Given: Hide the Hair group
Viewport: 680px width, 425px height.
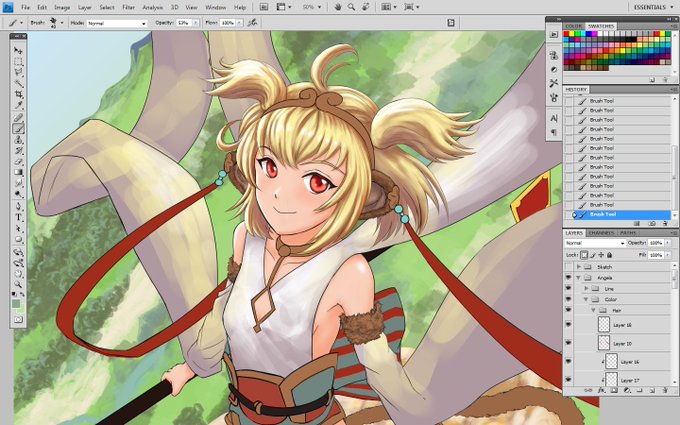Looking at the screenshot, I should [569, 310].
